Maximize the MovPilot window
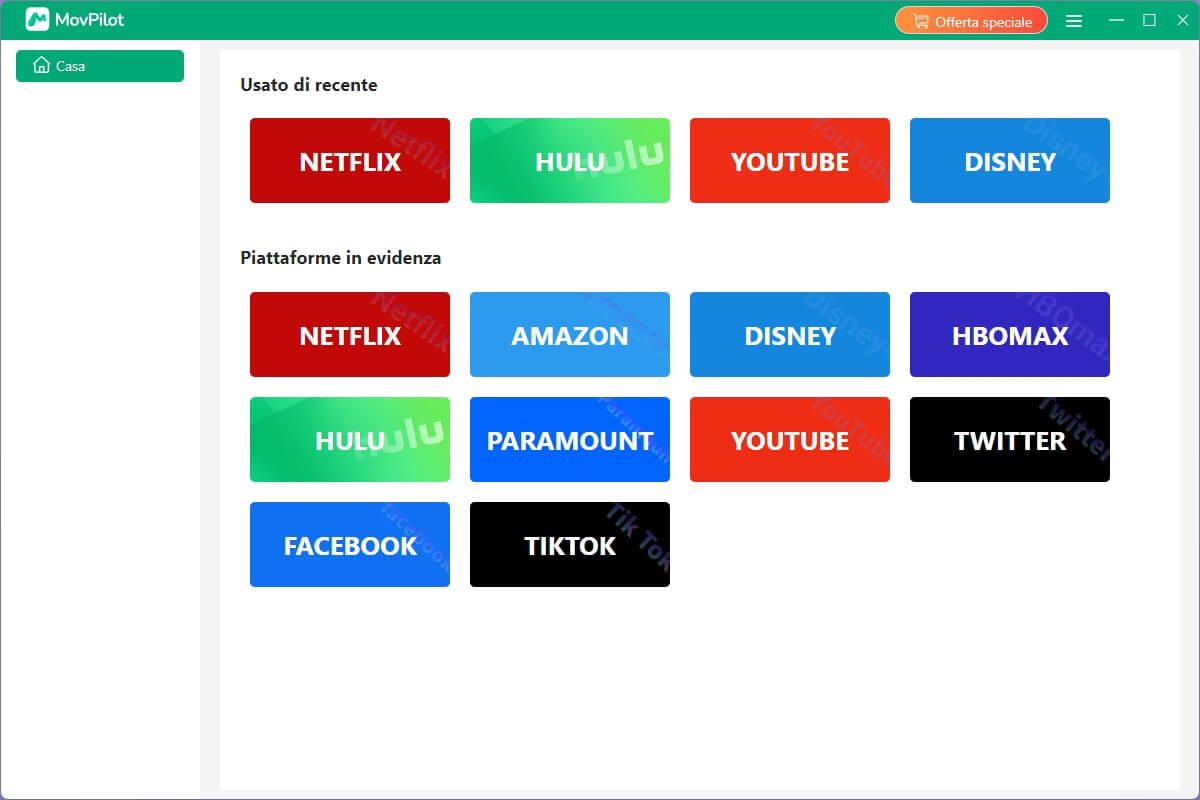Viewport: 1200px width, 800px height. 1149,21
